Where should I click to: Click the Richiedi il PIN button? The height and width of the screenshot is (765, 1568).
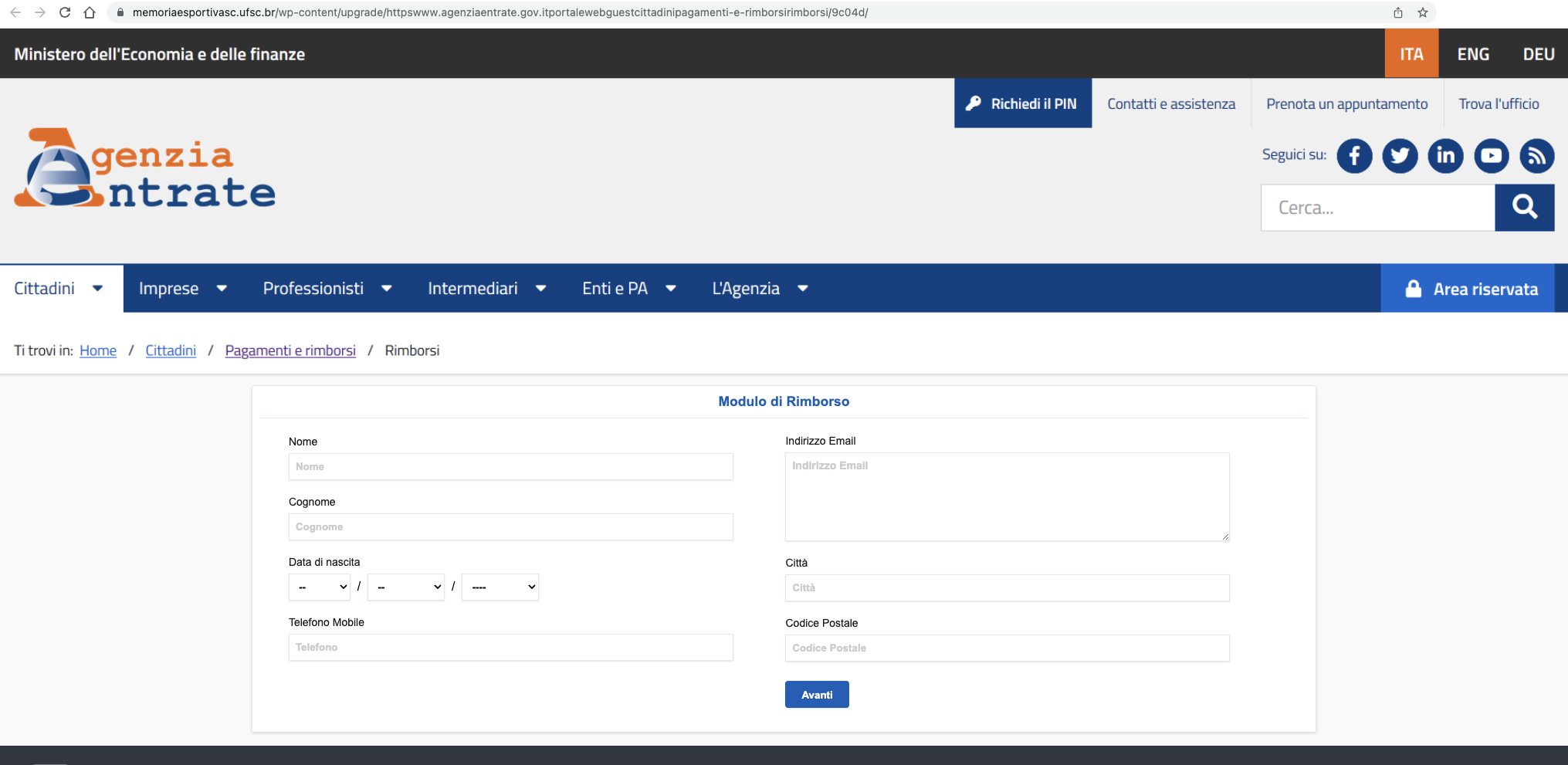point(1022,103)
